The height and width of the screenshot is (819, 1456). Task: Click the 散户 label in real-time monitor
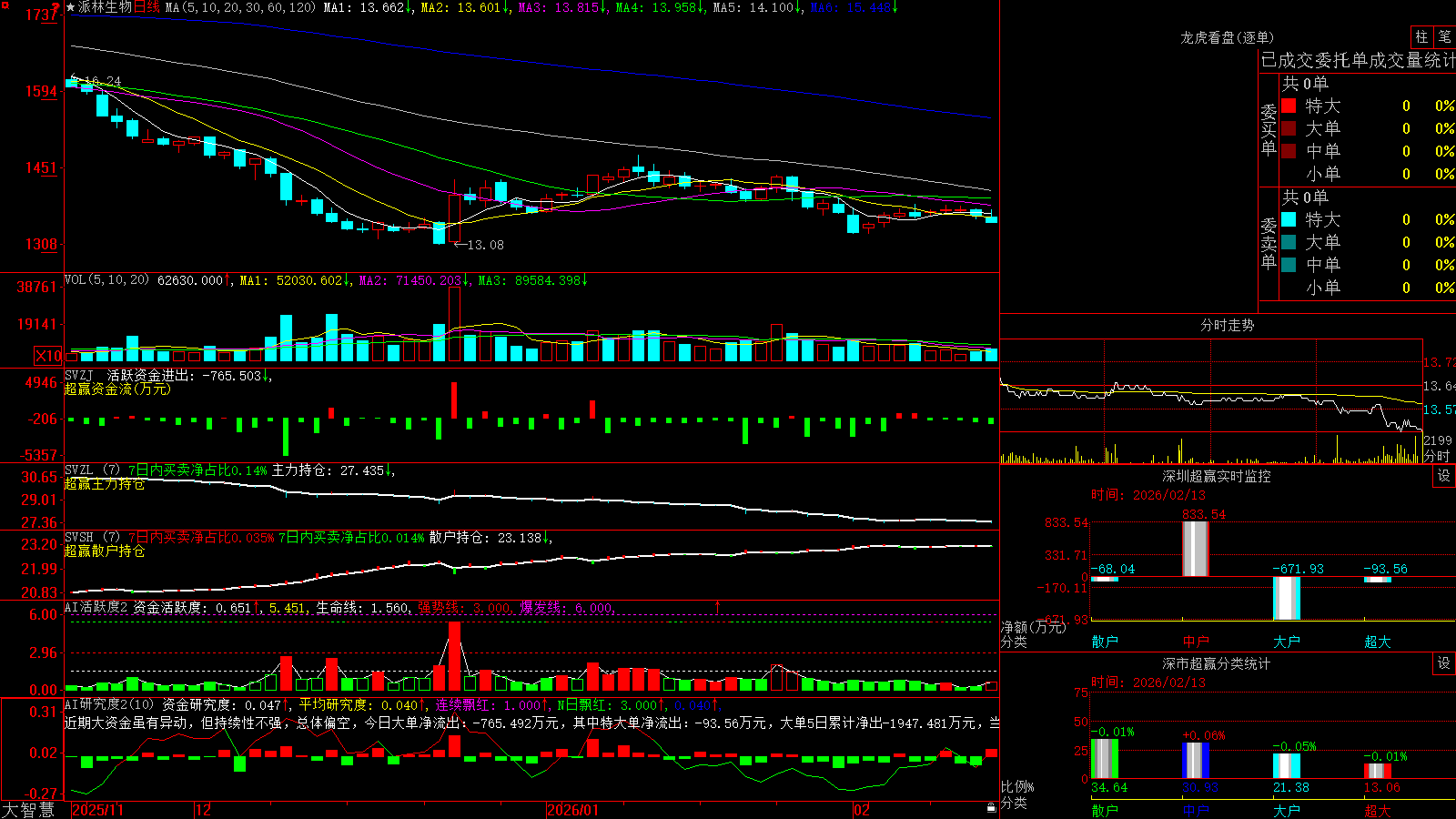click(x=1105, y=642)
